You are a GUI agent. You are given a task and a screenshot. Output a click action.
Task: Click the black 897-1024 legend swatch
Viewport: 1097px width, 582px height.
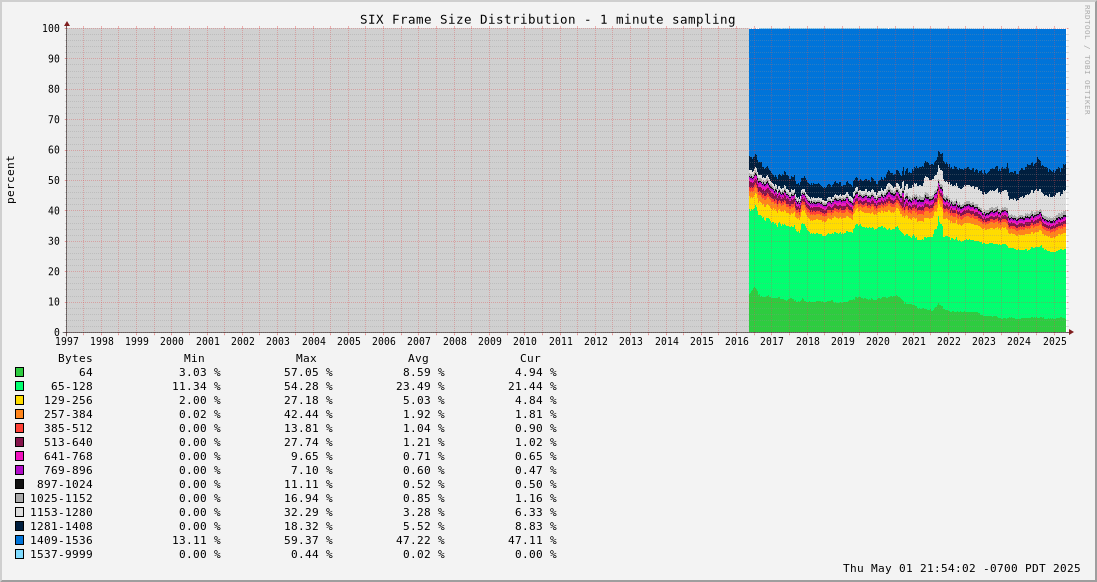coord(20,484)
